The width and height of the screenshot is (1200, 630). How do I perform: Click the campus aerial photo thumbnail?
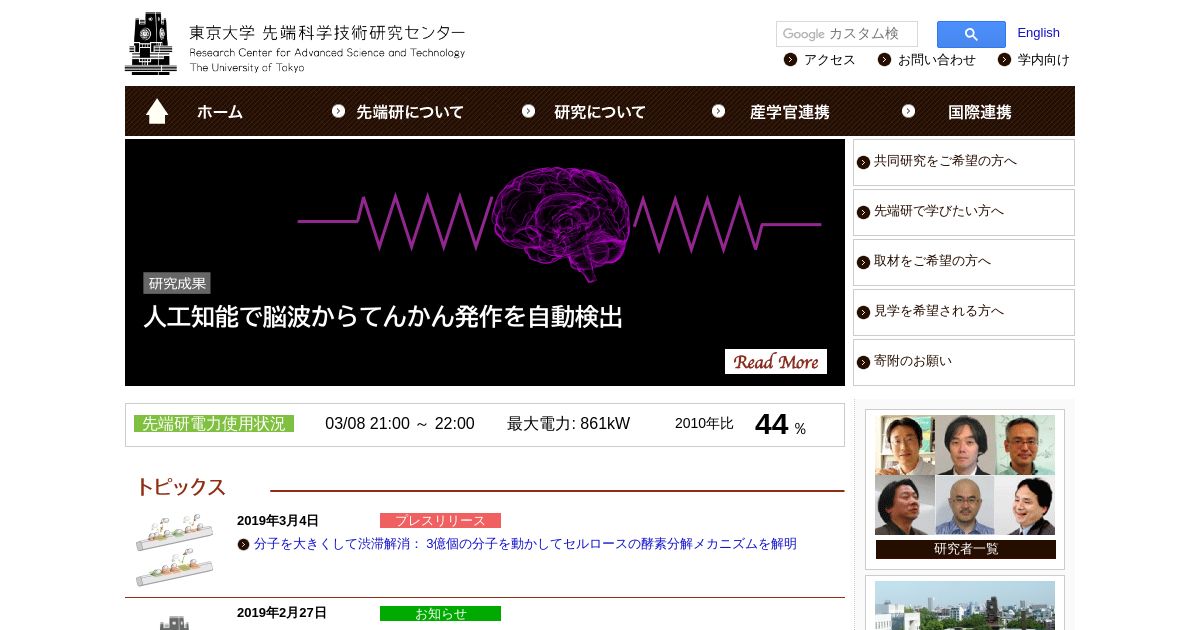(965, 606)
